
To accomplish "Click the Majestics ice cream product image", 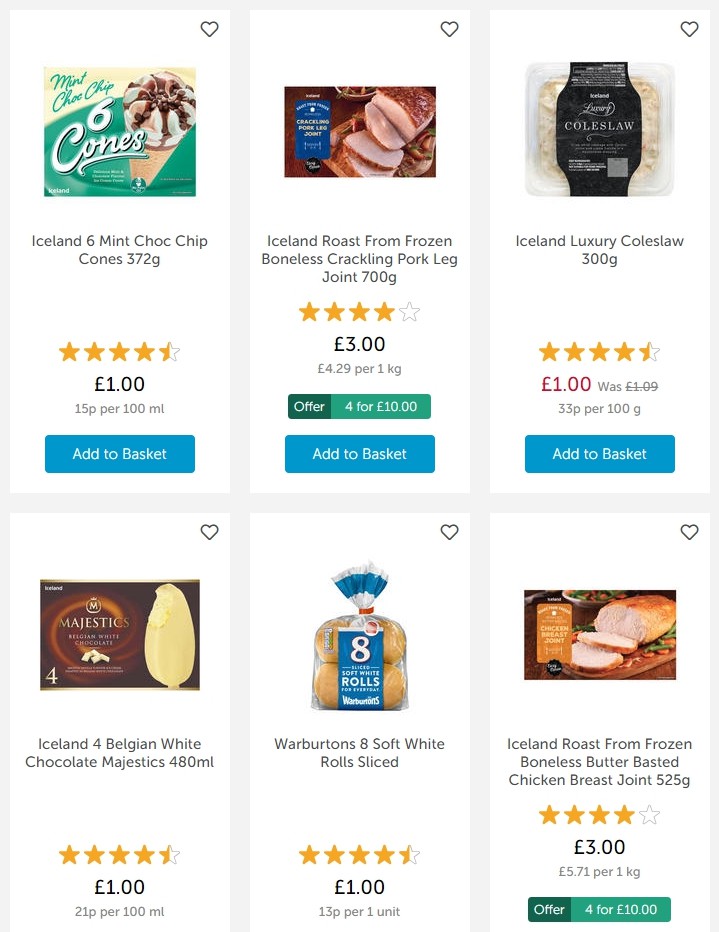I will pos(119,634).
